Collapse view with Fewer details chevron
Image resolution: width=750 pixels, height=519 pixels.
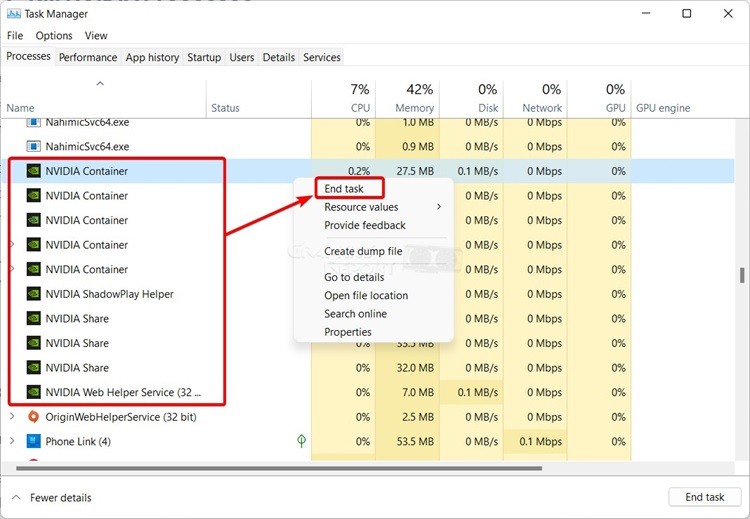click(16, 497)
